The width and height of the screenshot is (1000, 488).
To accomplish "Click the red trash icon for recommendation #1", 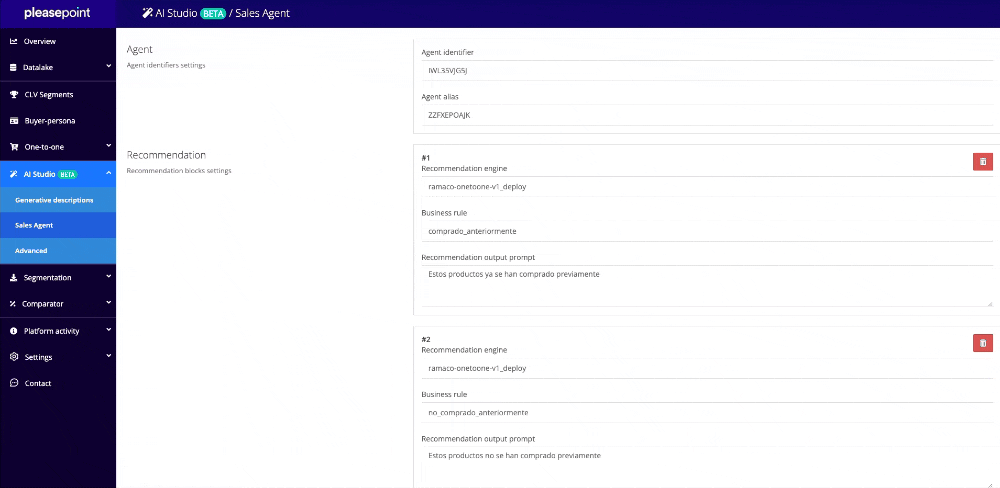I will [982, 162].
